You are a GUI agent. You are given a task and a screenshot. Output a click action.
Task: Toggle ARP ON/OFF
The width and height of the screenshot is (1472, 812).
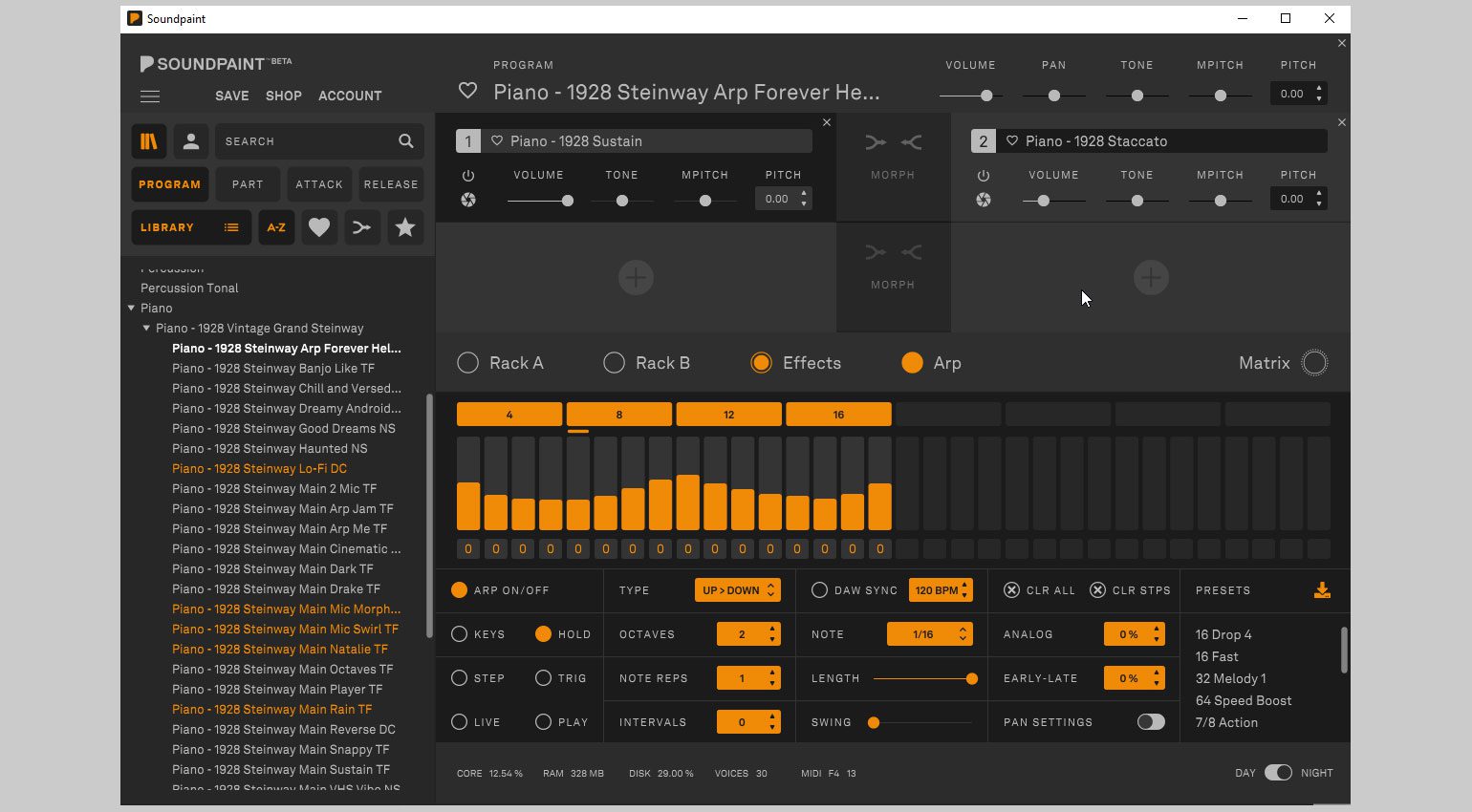460,590
